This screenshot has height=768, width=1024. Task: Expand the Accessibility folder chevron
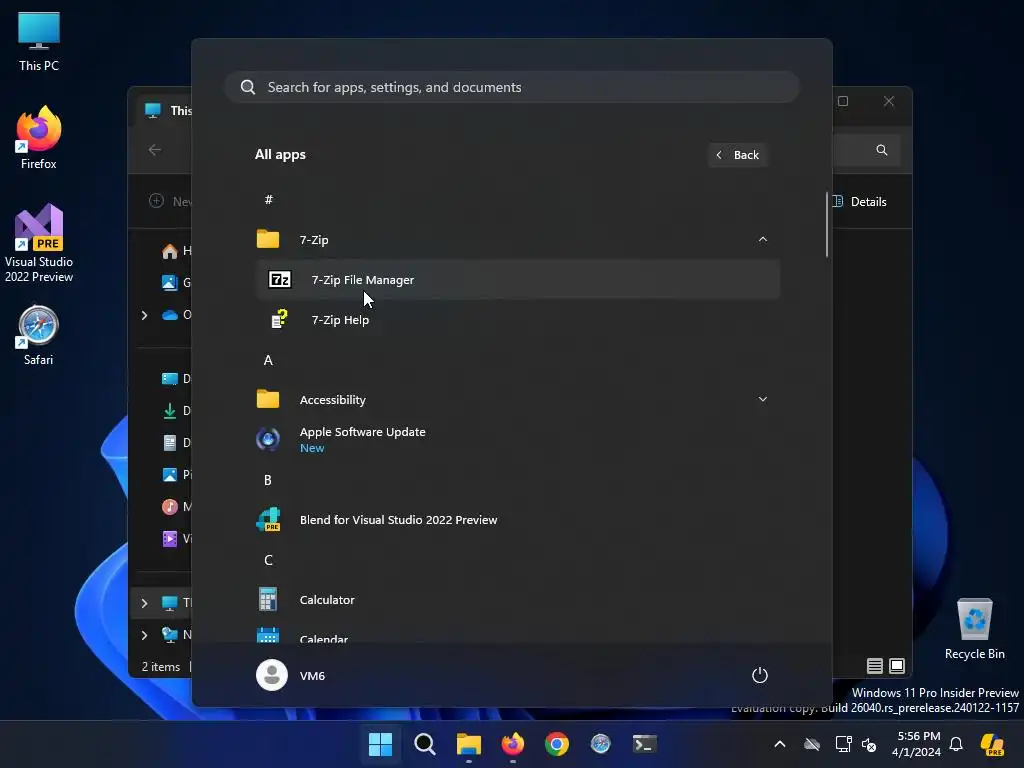762,399
